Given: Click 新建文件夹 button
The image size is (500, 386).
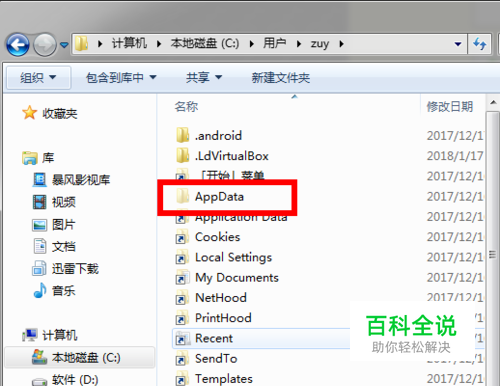Looking at the screenshot, I should [281, 78].
